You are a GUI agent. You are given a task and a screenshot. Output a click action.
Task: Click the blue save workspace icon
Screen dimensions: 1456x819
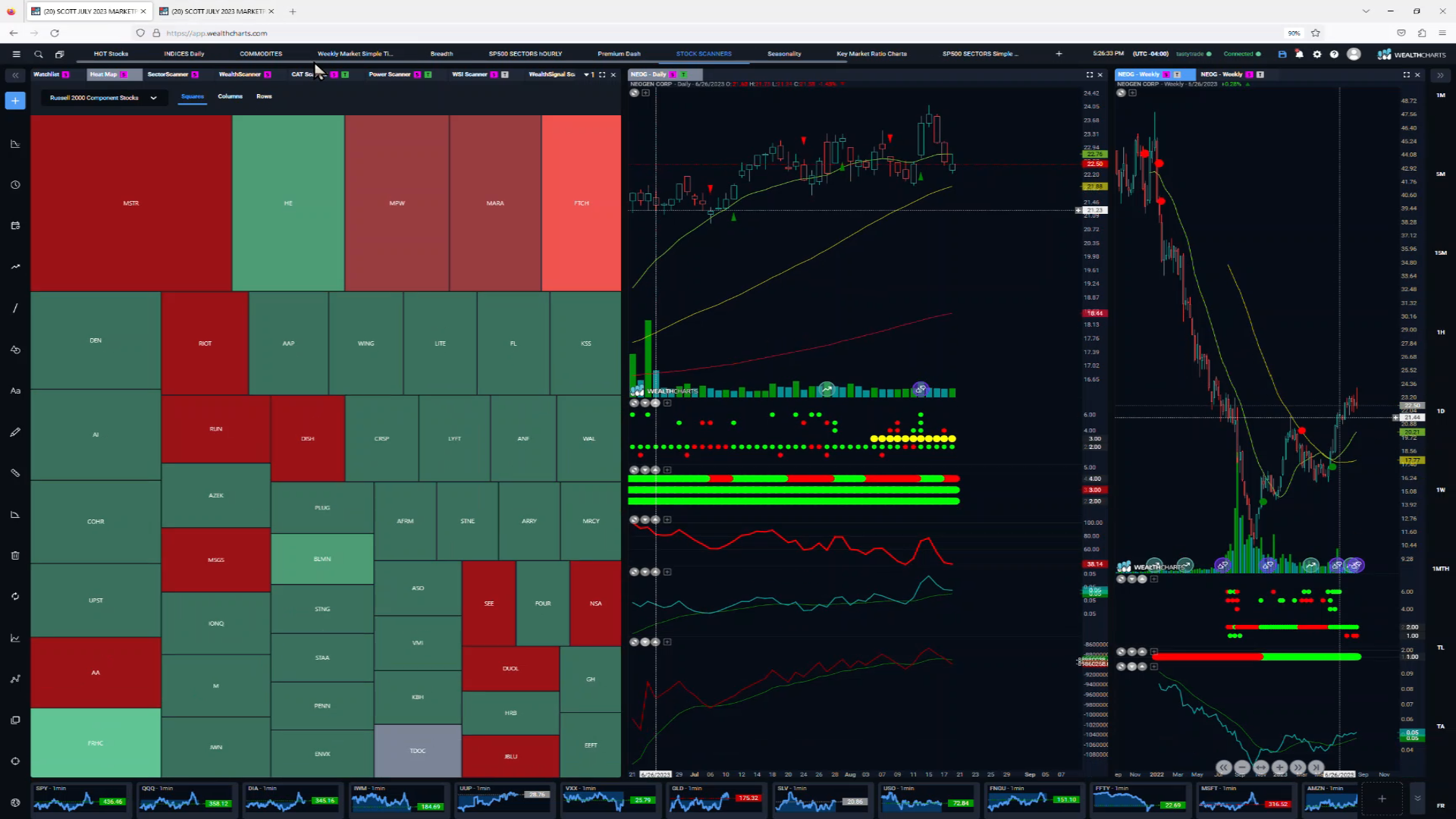1282,54
